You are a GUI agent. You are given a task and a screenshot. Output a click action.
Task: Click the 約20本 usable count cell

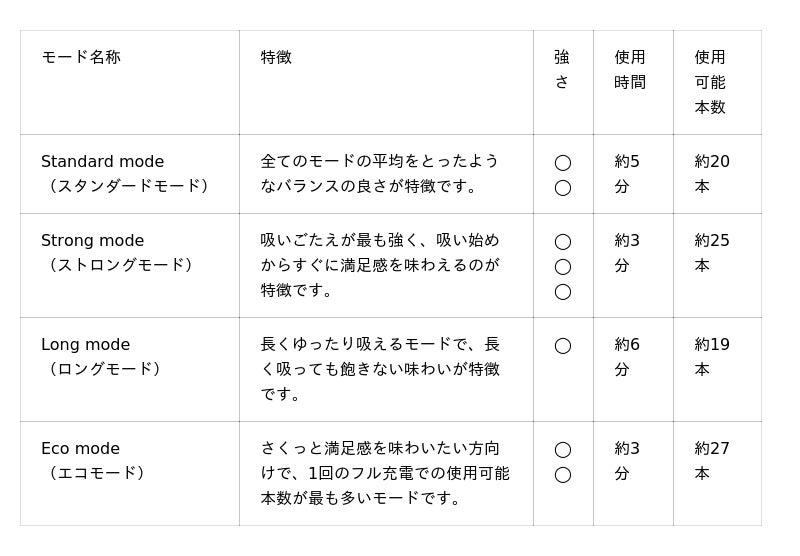[x=712, y=174]
